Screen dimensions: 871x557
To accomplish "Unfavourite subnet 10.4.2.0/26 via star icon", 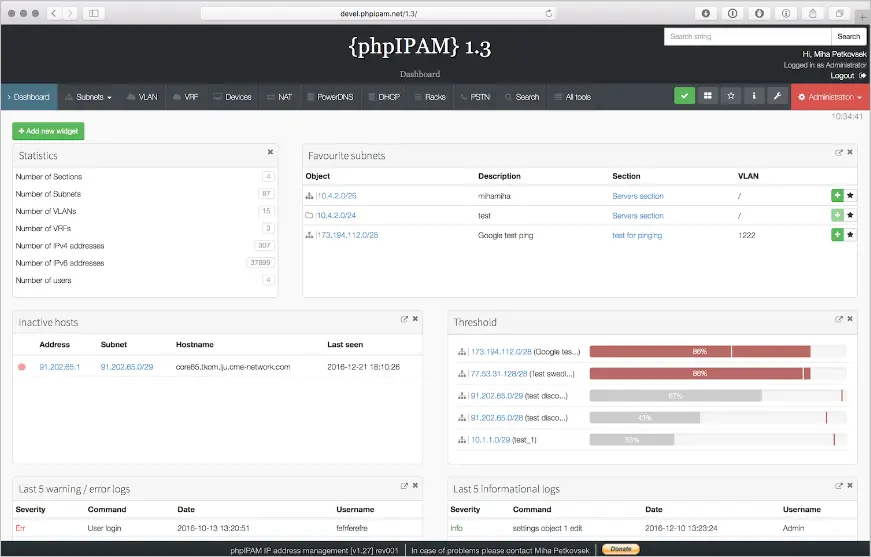I will tap(850, 195).
